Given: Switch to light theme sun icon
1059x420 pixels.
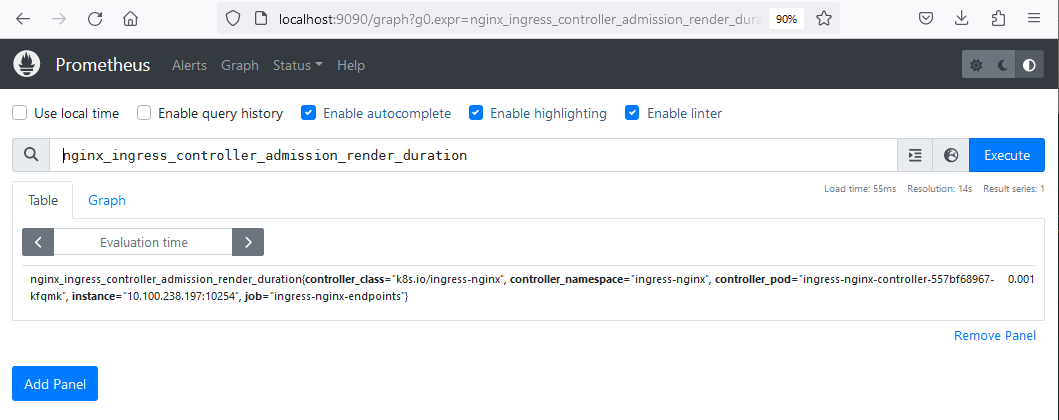Looking at the screenshot, I should [x=977, y=66].
